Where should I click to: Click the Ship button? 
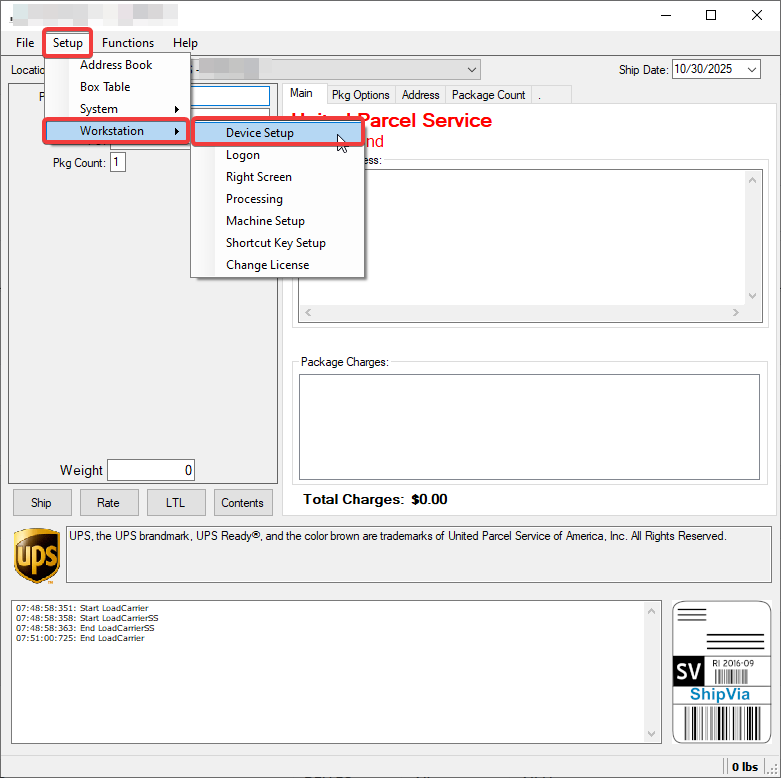(42, 503)
